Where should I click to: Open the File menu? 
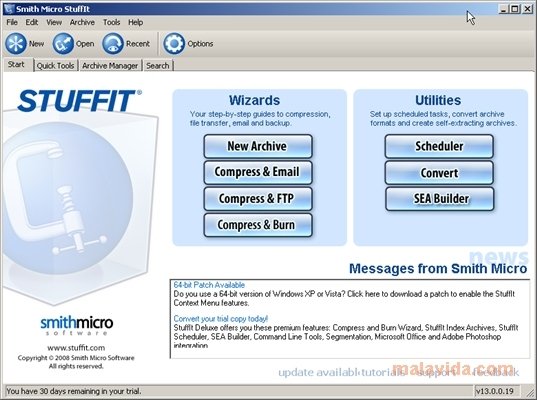click(12, 22)
